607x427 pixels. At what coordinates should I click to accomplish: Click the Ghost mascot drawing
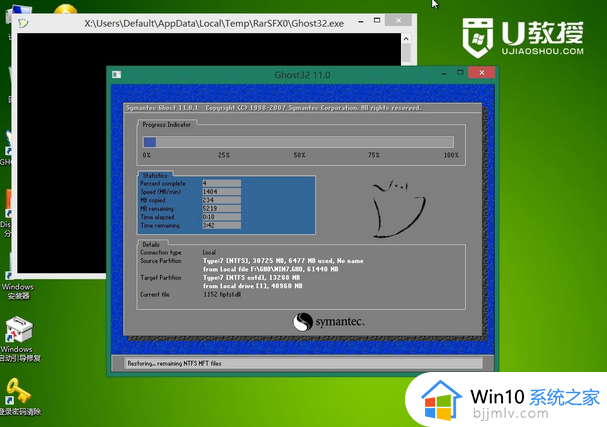(x=398, y=207)
